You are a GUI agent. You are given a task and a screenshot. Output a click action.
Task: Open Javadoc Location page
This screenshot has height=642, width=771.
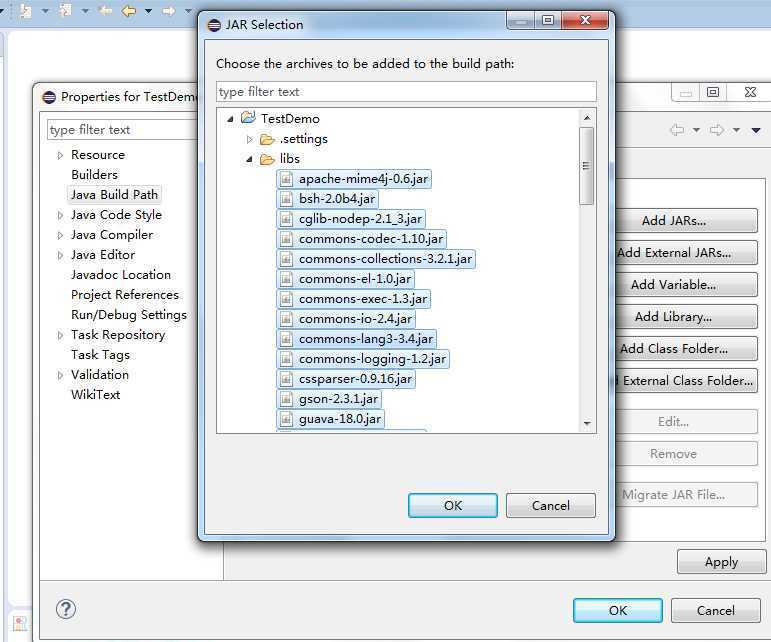tap(121, 275)
